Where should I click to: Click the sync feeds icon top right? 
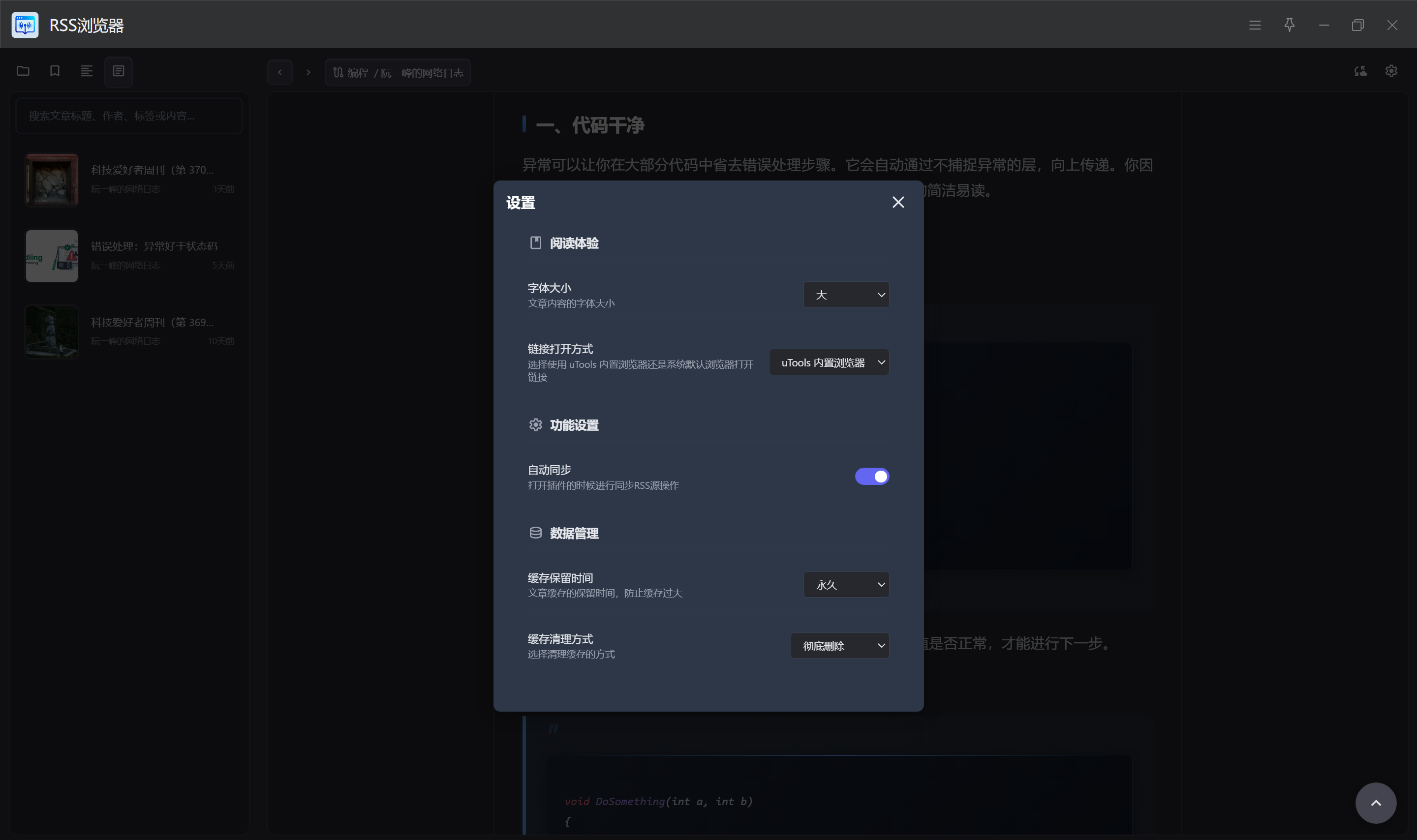[1360, 71]
